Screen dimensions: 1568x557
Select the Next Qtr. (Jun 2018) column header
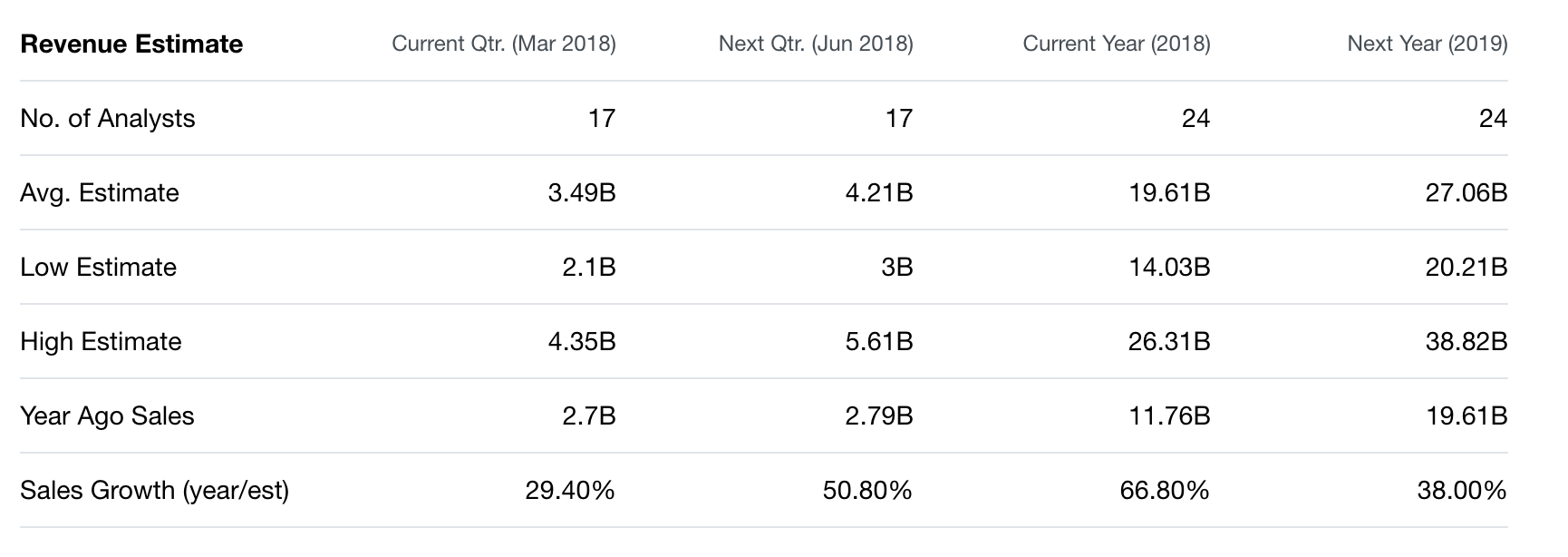816,44
